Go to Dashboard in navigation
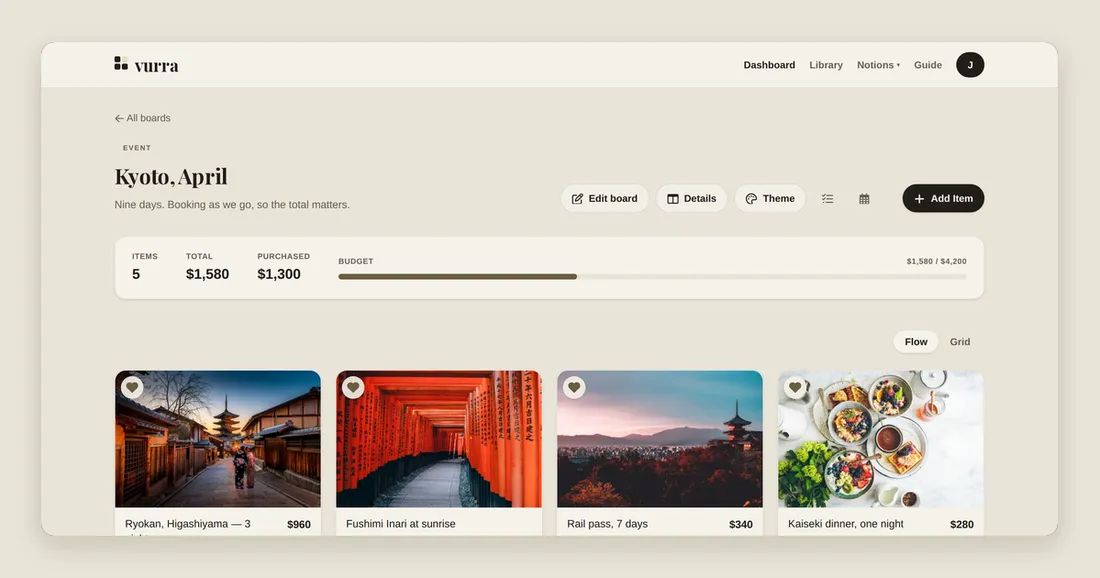 769,65
